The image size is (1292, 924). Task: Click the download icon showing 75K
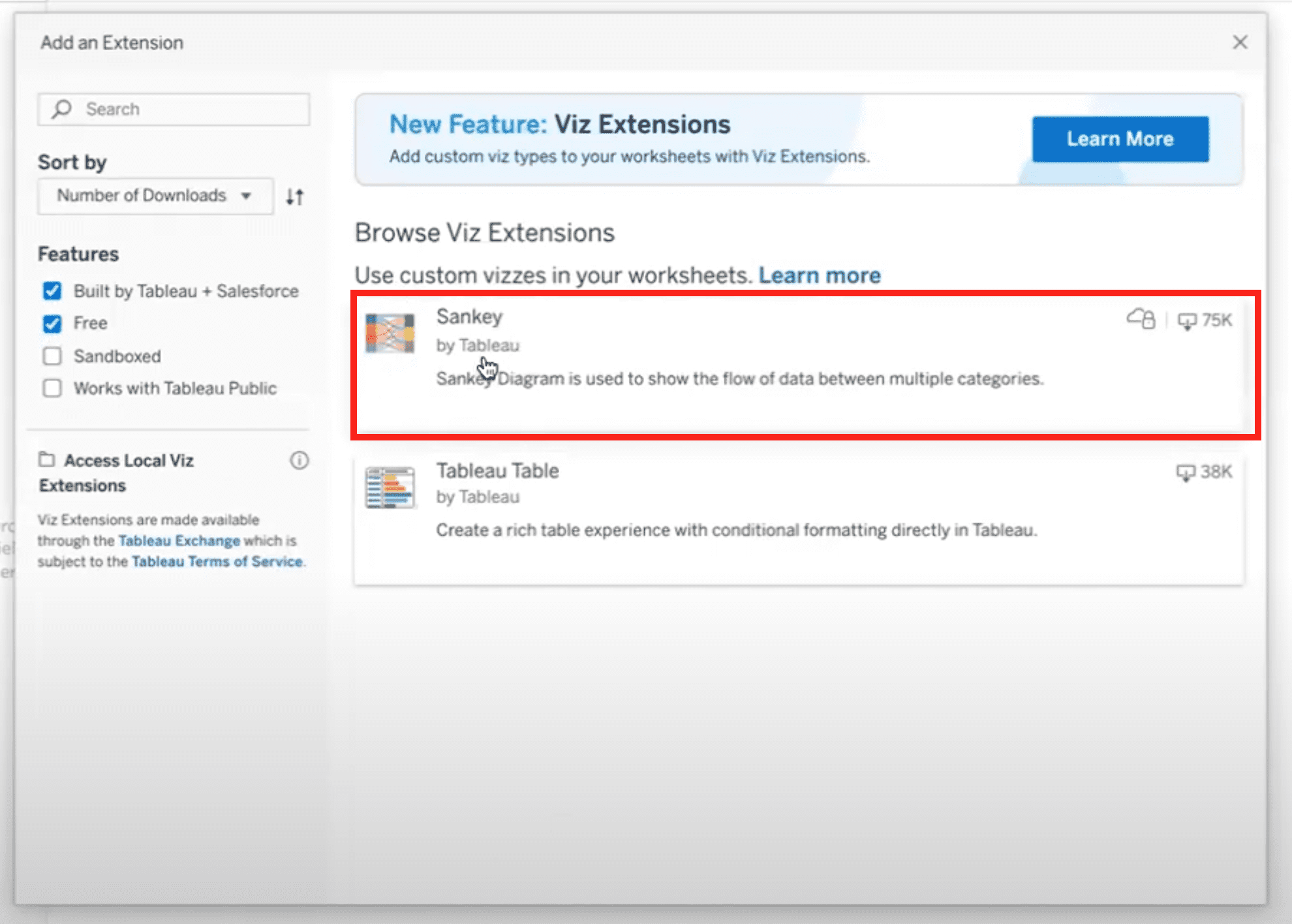pos(1188,320)
